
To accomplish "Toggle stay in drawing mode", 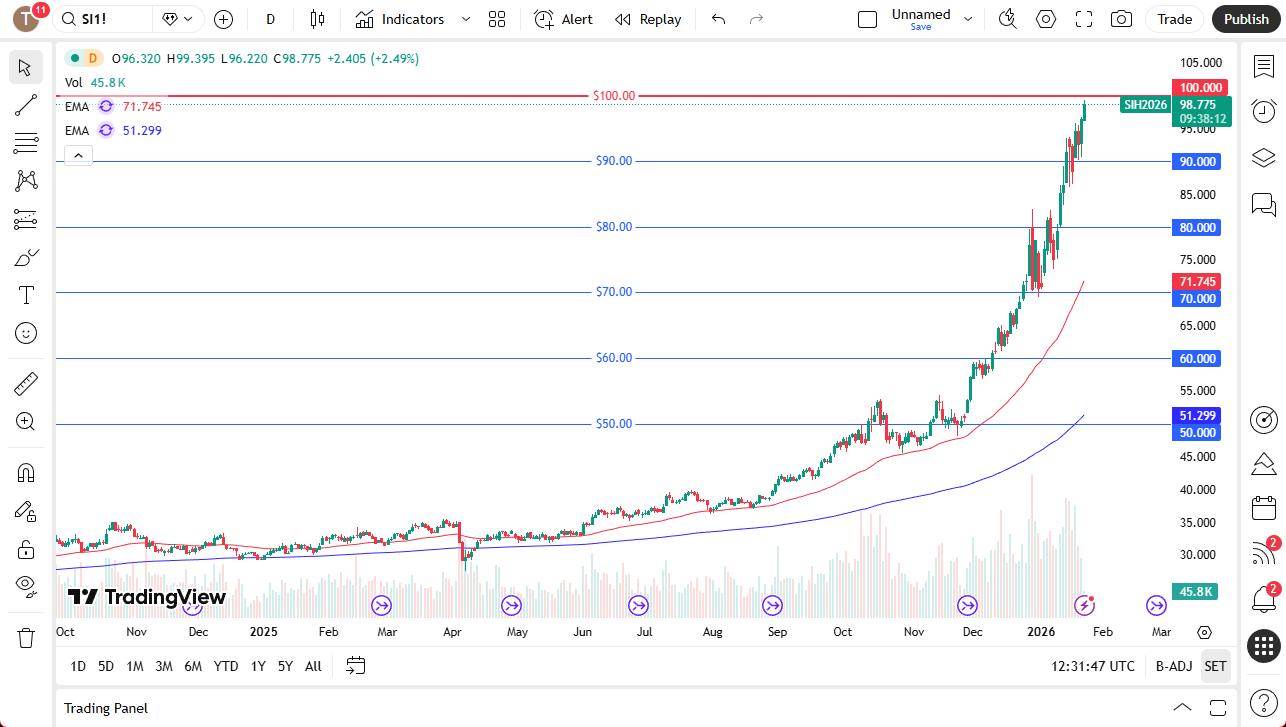I will 26,510.
